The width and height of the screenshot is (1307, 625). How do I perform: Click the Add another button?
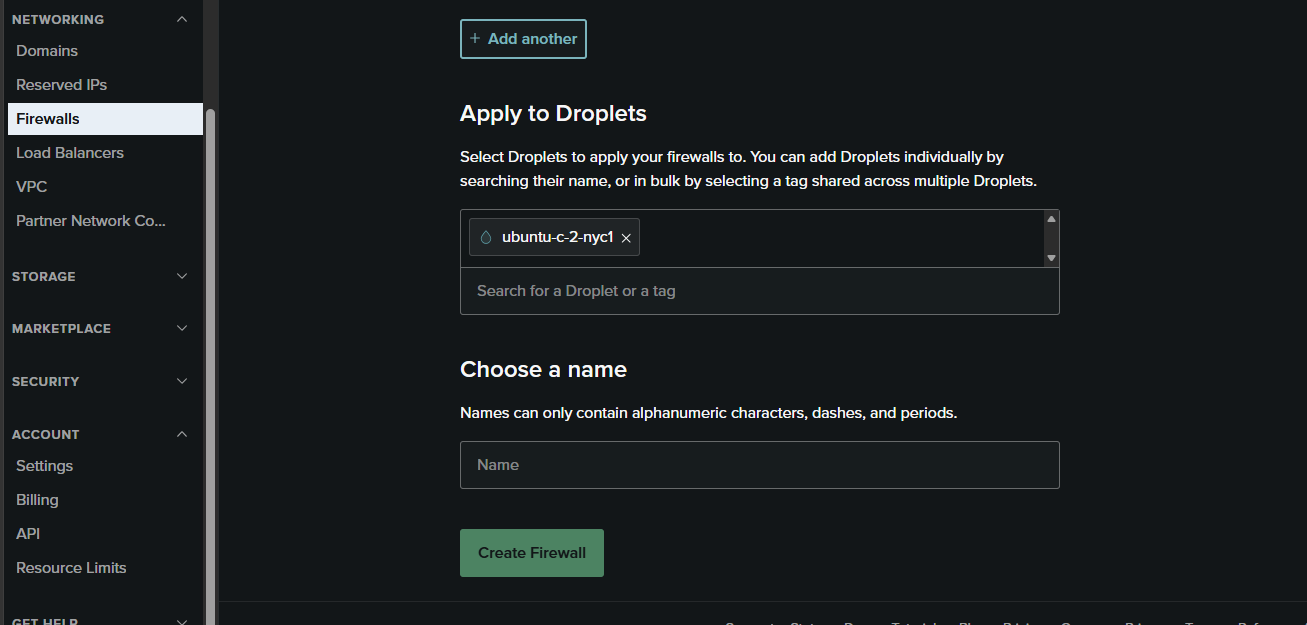tap(523, 39)
